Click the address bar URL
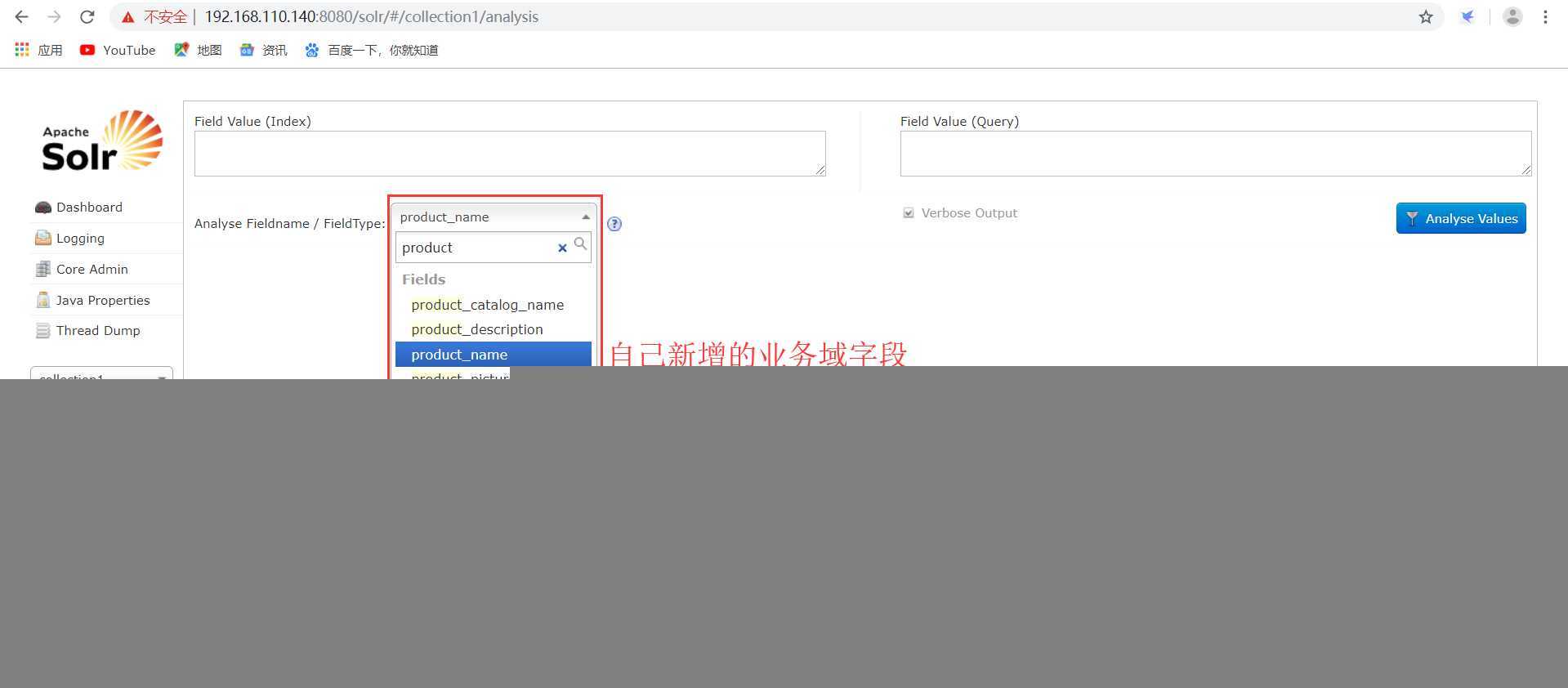This screenshot has width=1568, height=688. [x=371, y=16]
